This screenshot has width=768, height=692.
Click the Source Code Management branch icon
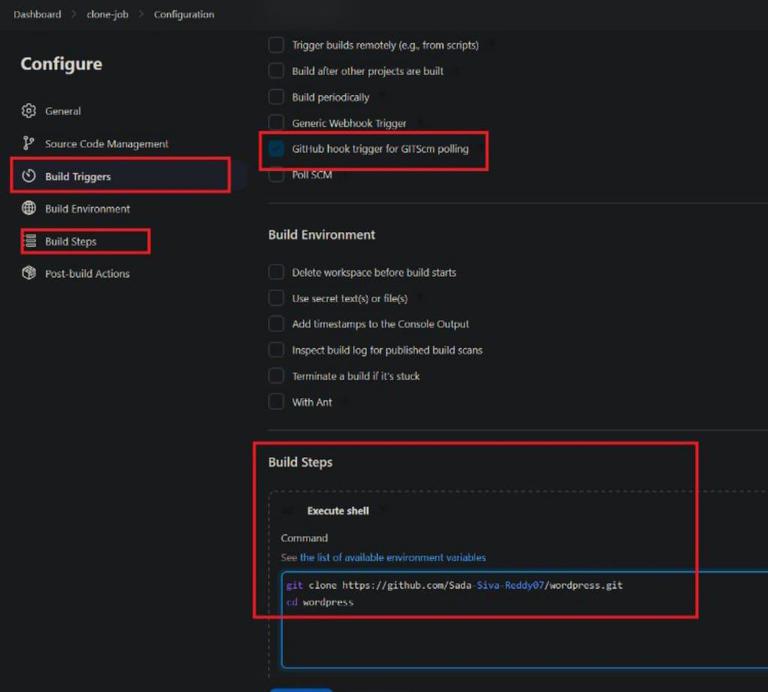tap(29, 144)
